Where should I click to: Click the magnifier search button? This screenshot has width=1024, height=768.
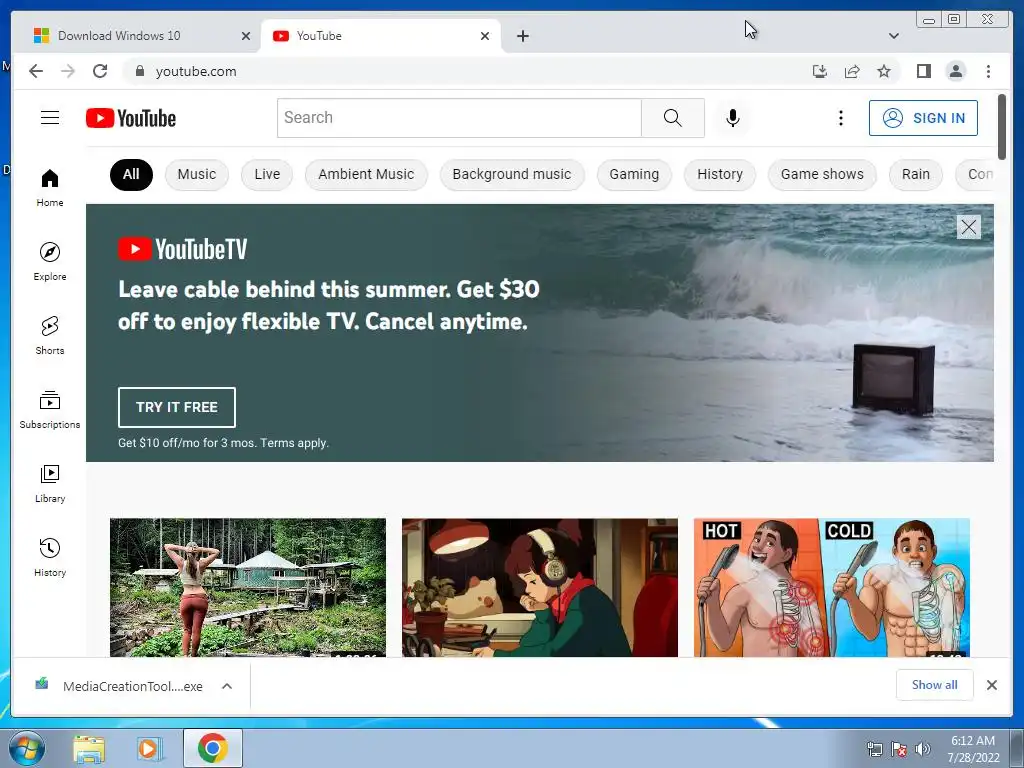[x=673, y=118]
